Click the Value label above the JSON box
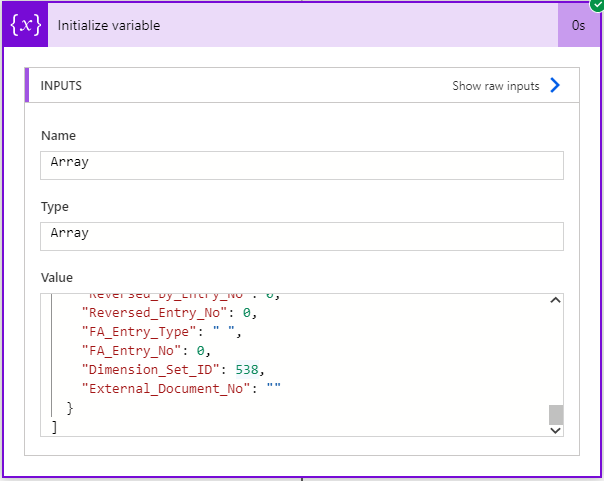Image resolution: width=604 pixels, height=481 pixels. coord(57,277)
